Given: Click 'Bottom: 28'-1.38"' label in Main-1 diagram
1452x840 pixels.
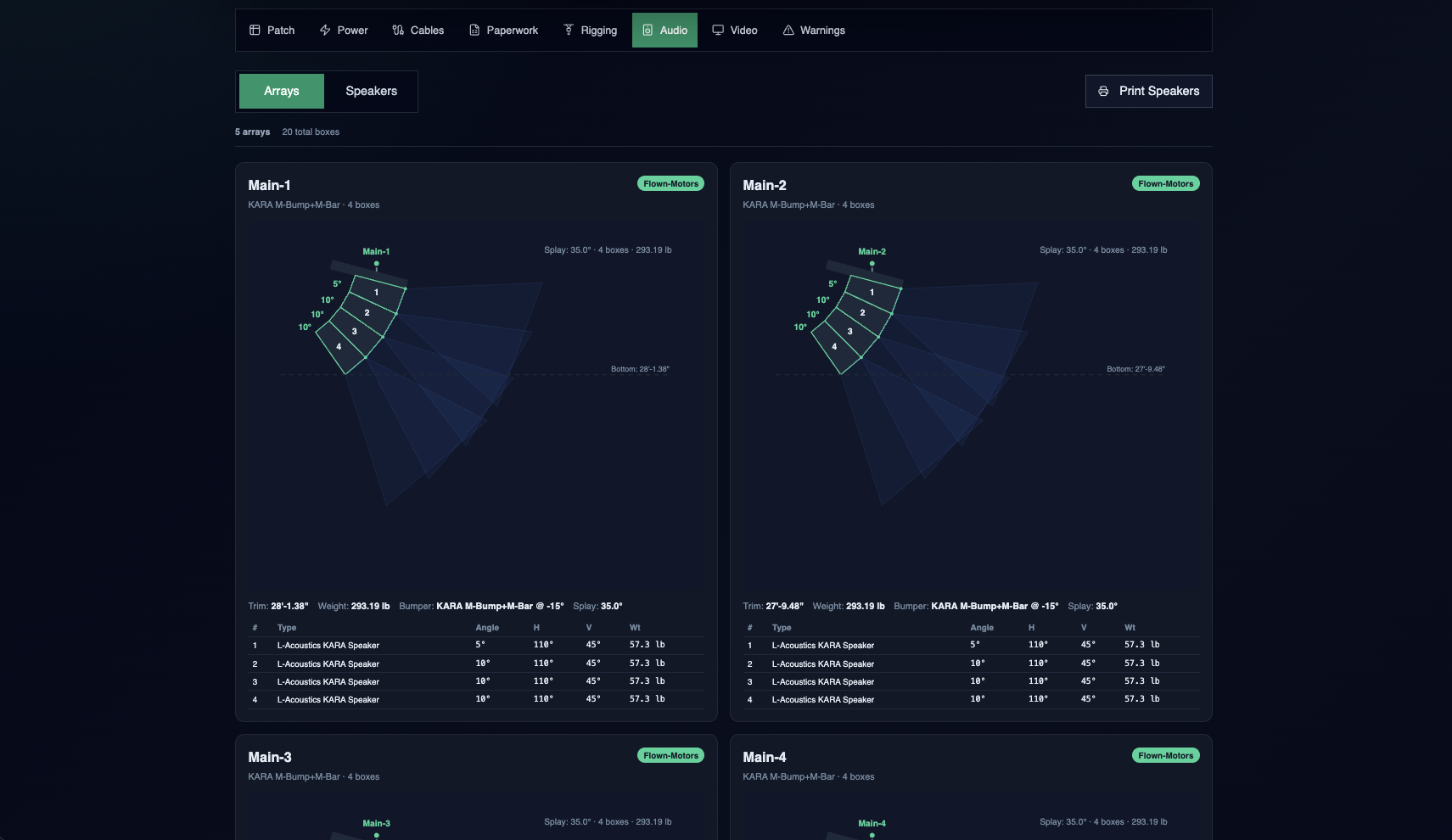Looking at the screenshot, I should (x=640, y=369).
